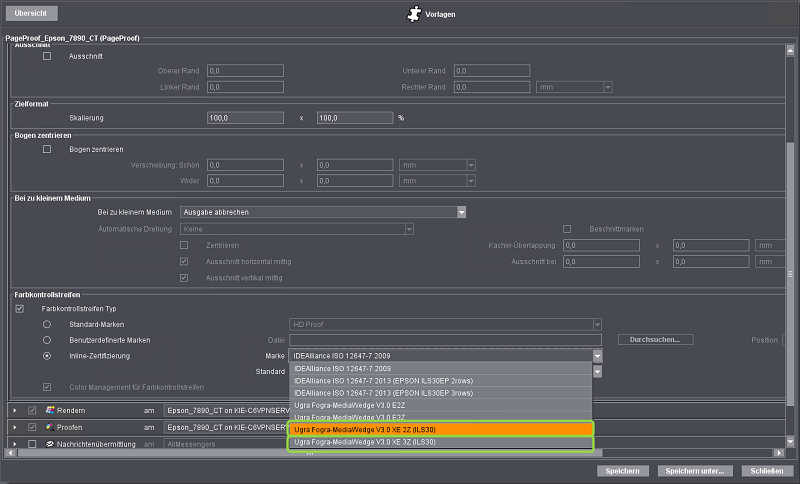Toggle the Proofen step checkbox
The image size is (800, 484).
click(x=32, y=427)
